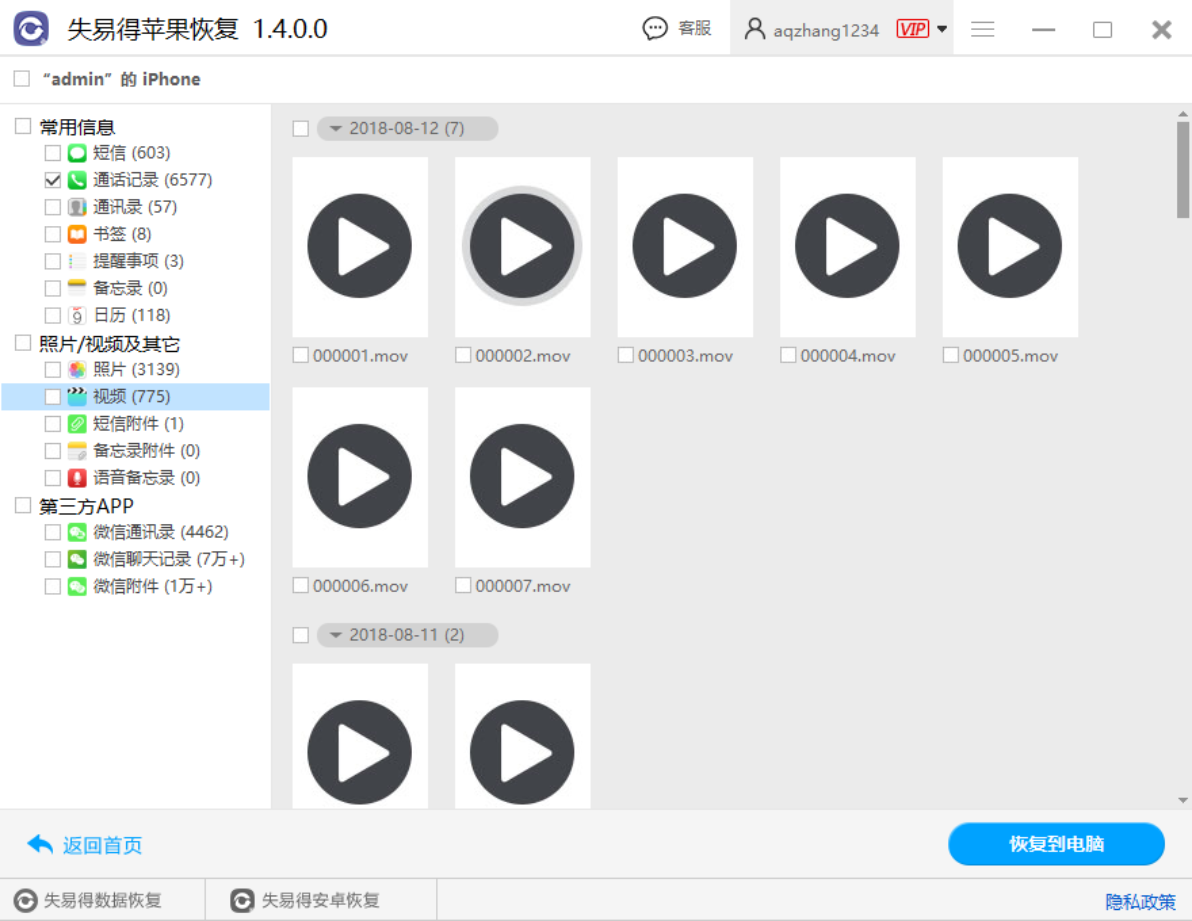Click the calendar icon
This screenshot has width=1192, height=921.
tap(77, 315)
